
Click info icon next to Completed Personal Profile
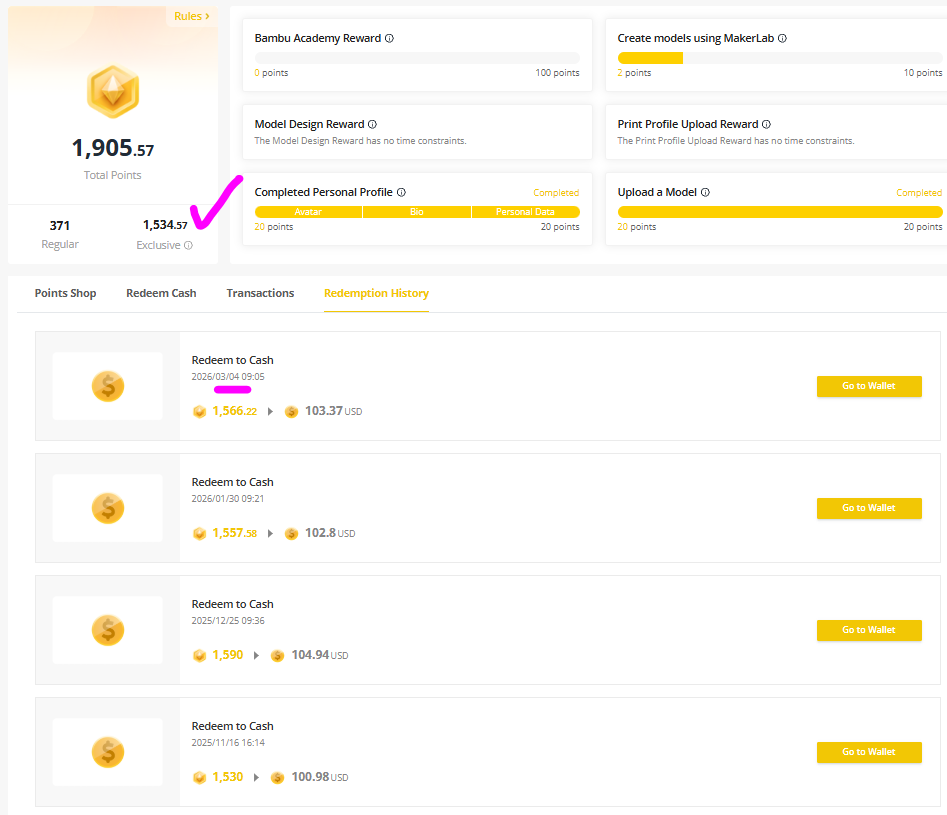tap(401, 192)
